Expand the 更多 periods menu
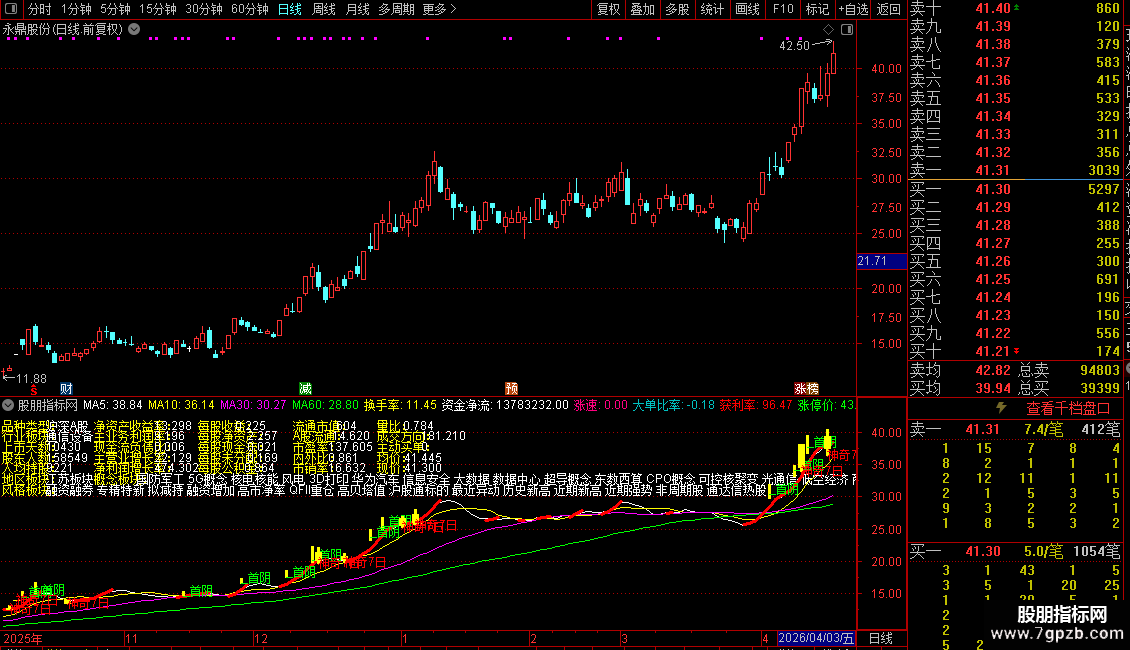Viewport: 1130px width, 650px height. 439,9
